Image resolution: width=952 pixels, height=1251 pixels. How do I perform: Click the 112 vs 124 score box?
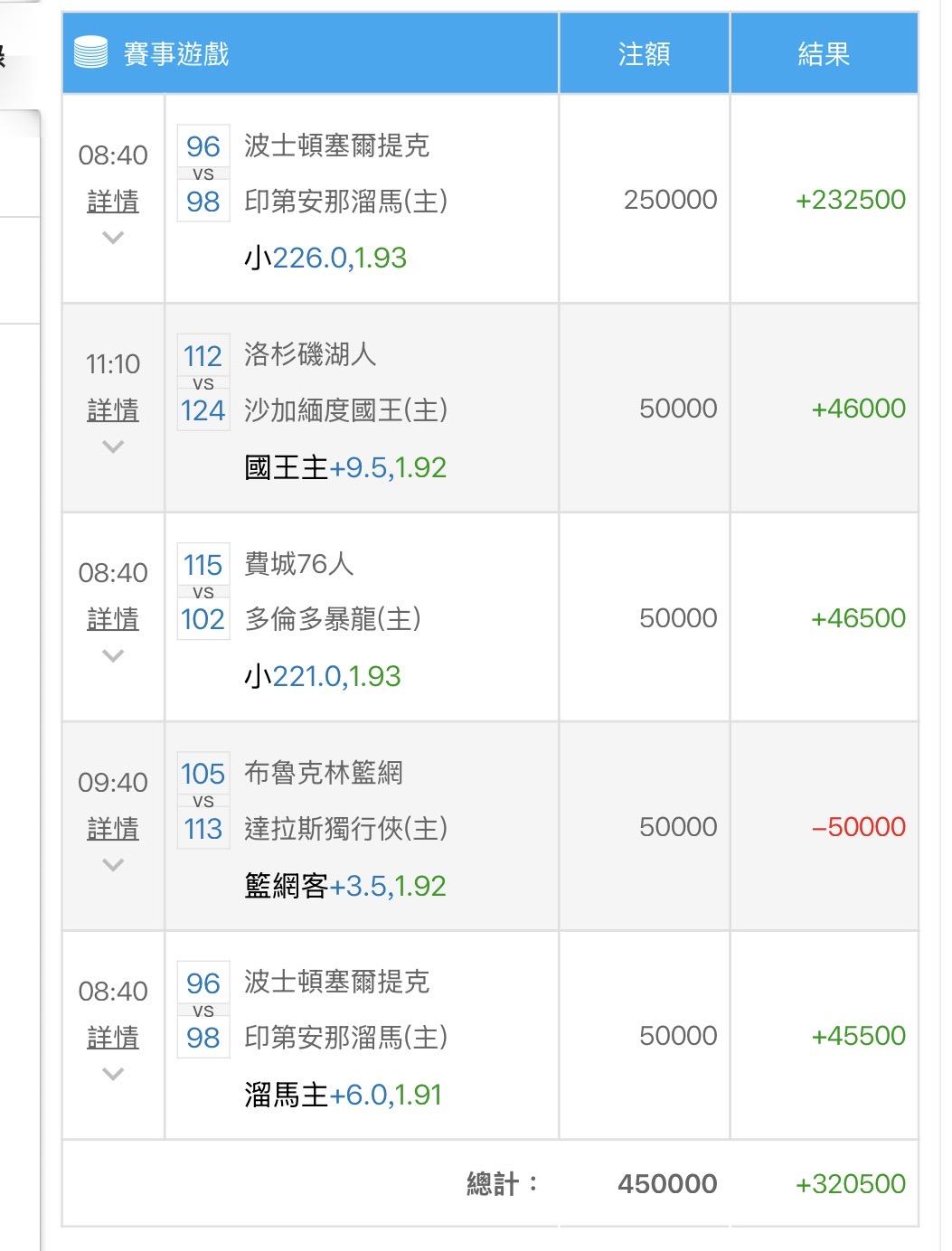(203, 383)
